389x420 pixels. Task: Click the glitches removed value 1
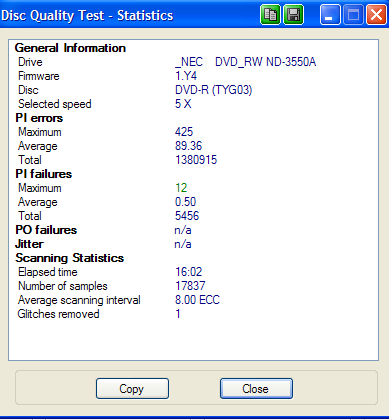[x=178, y=314]
